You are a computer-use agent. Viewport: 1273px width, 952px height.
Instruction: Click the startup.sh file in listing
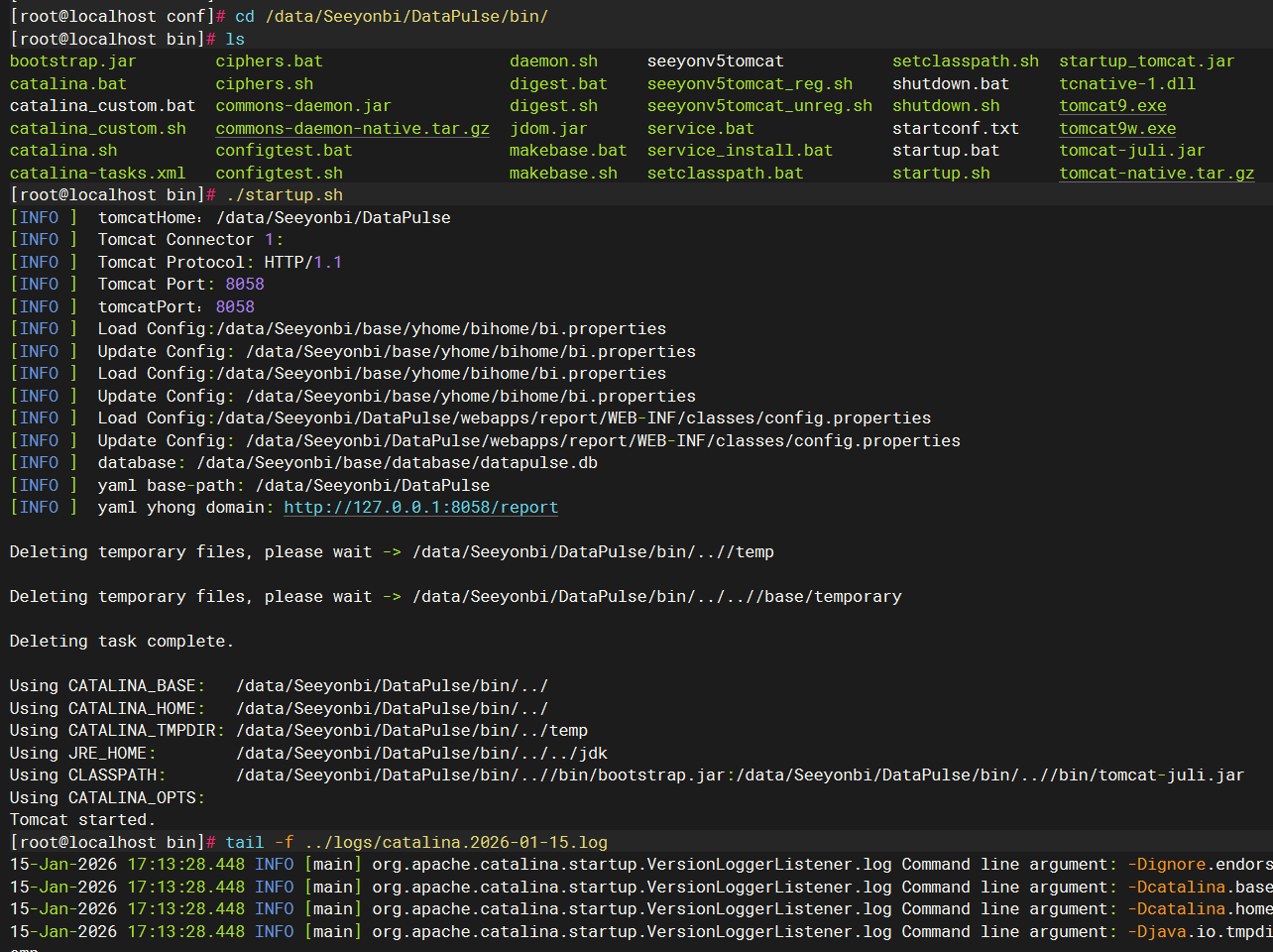[x=941, y=174]
